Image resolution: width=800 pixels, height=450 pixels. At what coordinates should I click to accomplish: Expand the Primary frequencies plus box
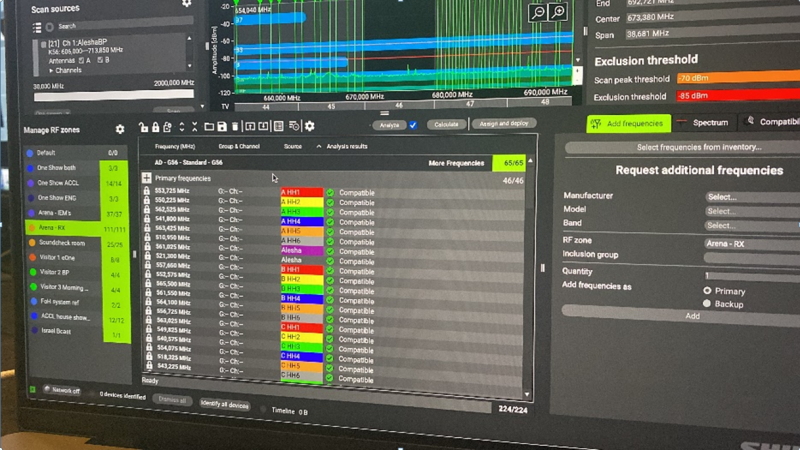147,178
